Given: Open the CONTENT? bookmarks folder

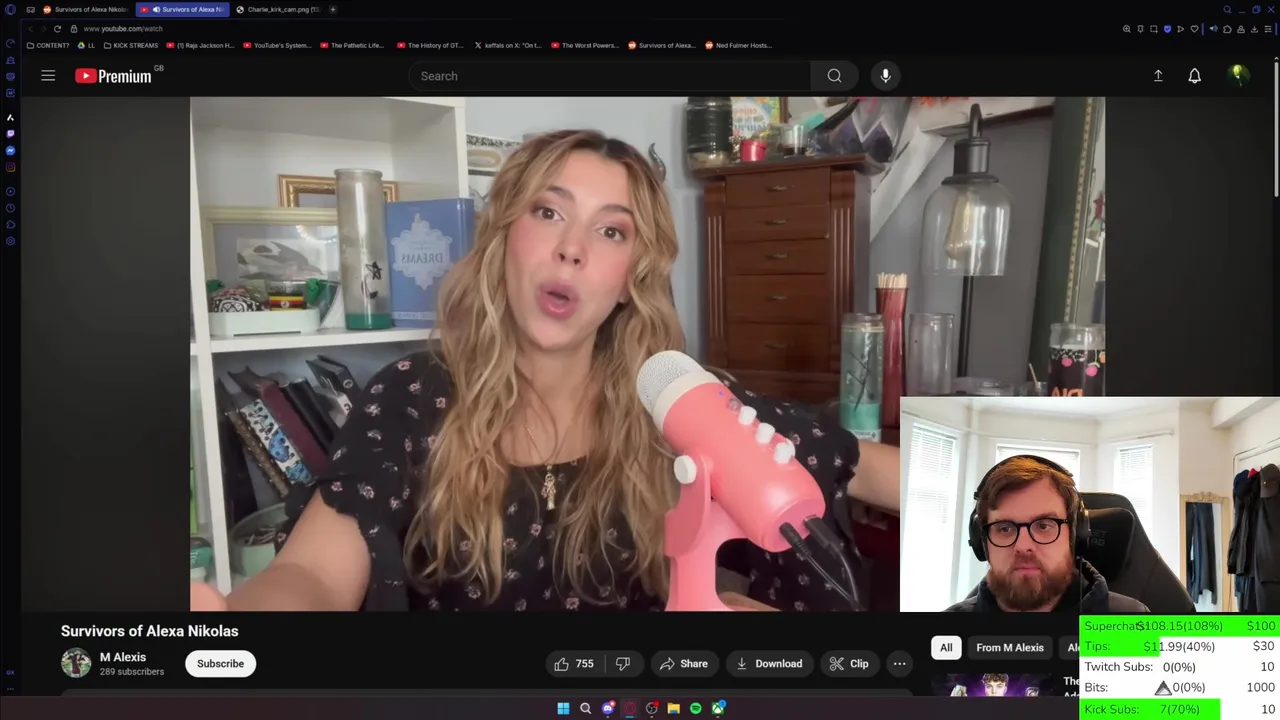Looking at the screenshot, I should [48, 45].
